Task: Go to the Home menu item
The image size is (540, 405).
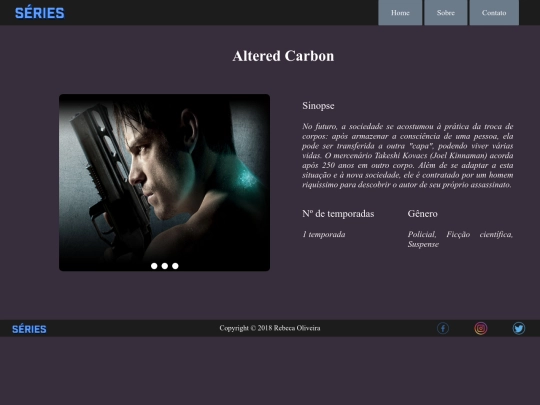Action: (x=400, y=13)
